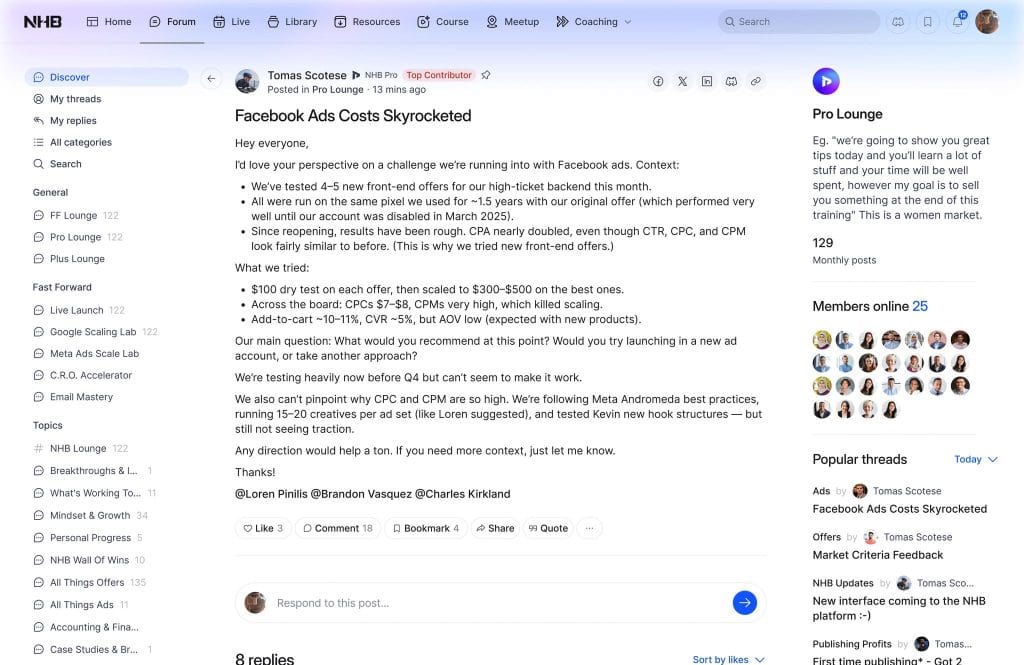The height and width of the screenshot is (665, 1024).
Task: Copy the post link icon
Action: (756, 81)
